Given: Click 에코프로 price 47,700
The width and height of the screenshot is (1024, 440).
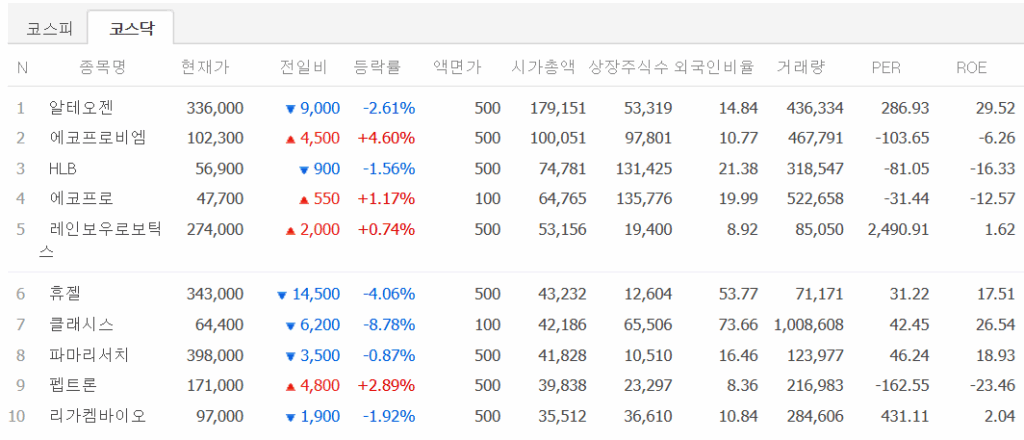Looking at the screenshot, I should click(x=219, y=199).
